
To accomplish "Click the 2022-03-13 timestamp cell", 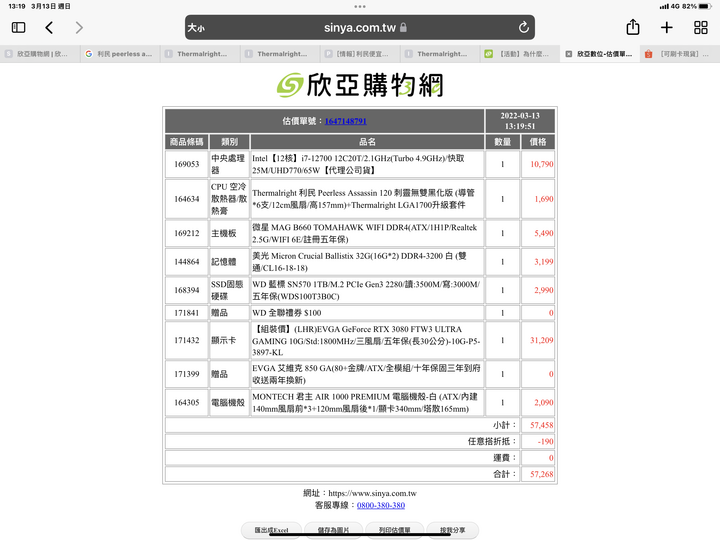I will click(520, 121).
